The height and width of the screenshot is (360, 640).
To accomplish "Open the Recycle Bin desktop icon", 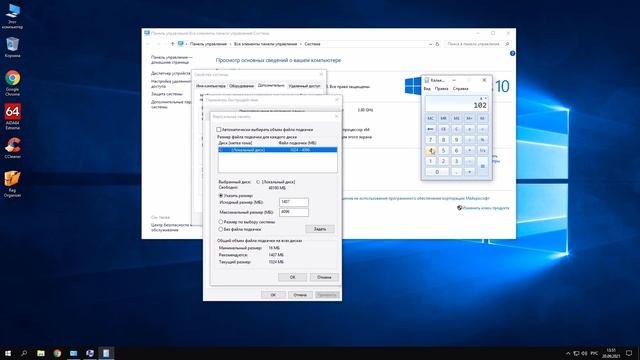I will 12,47.
